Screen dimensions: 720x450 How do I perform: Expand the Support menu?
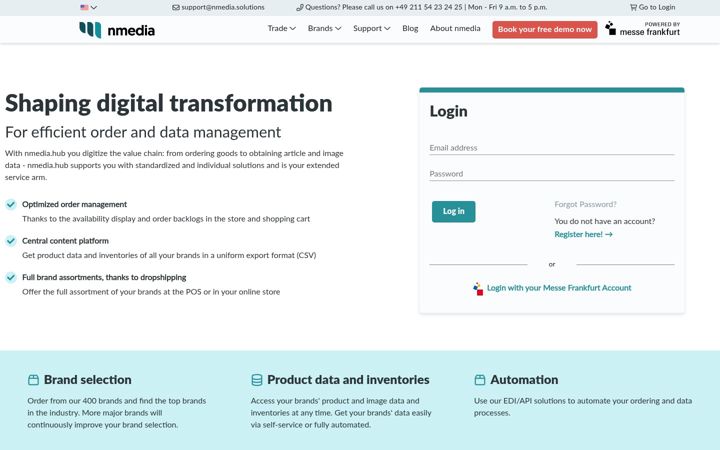coord(371,28)
